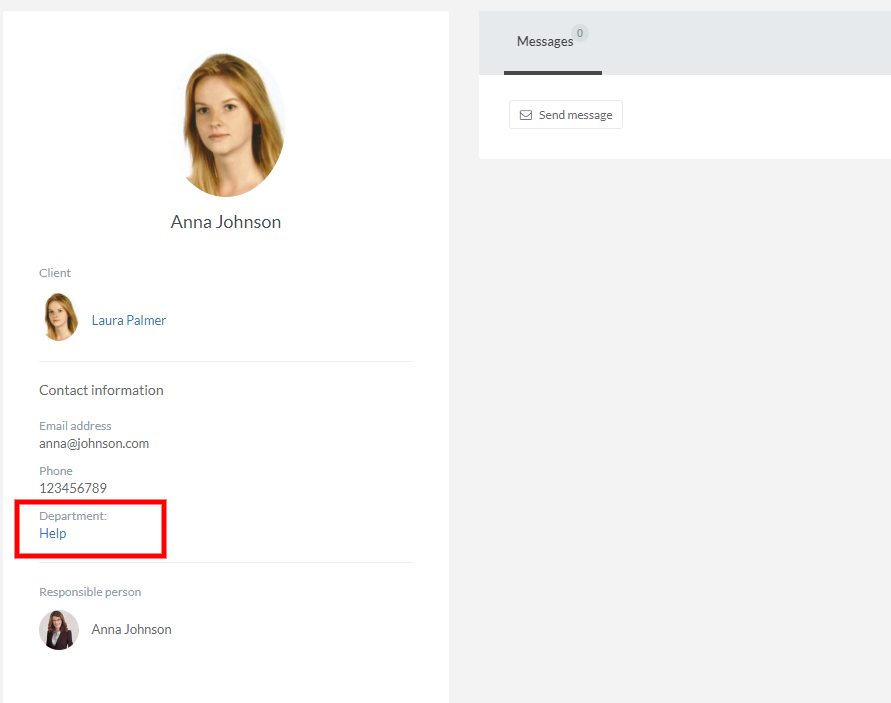Click the phone number 123456789
Image resolution: width=891 pixels, height=703 pixels.
pos(73,489)
